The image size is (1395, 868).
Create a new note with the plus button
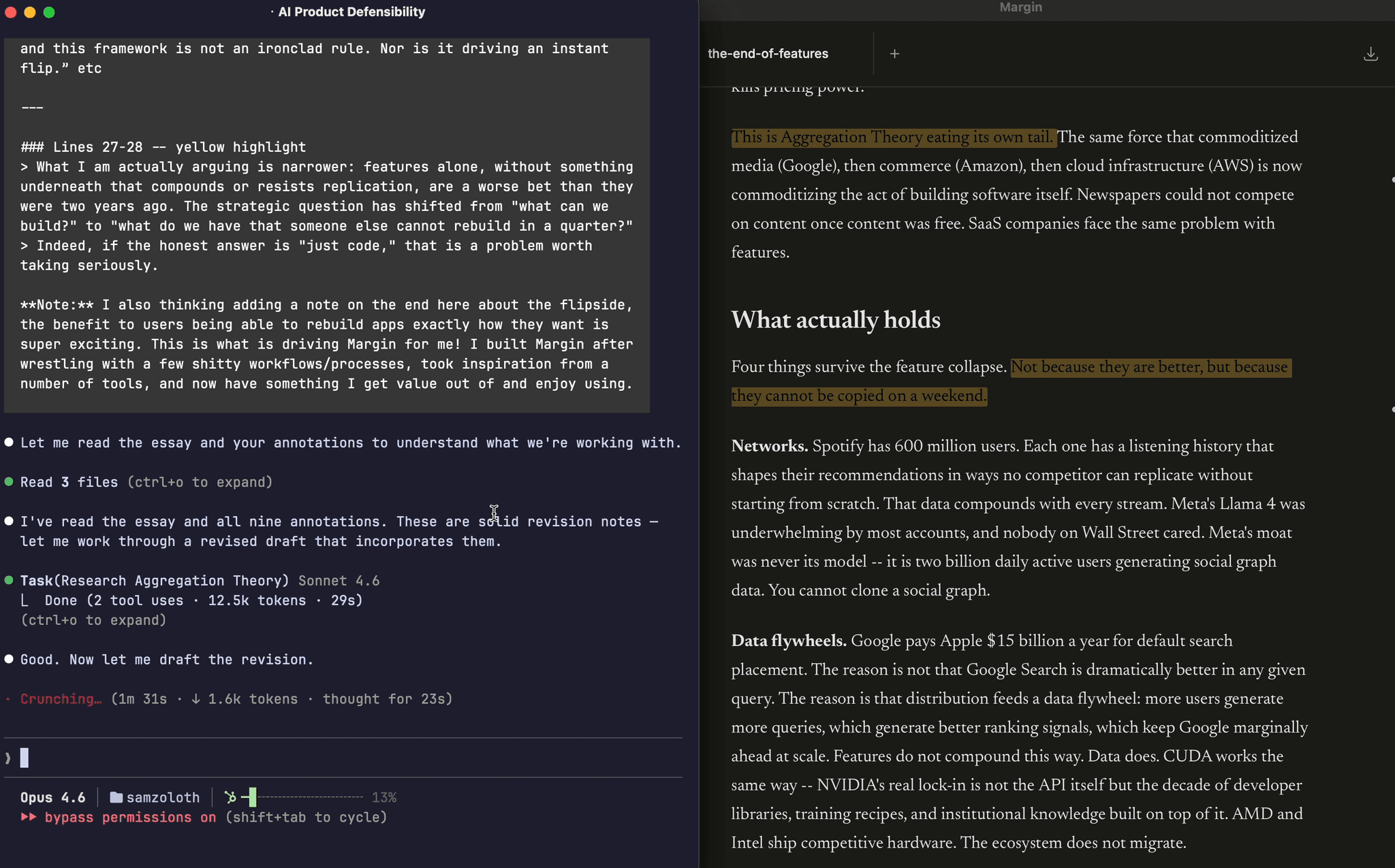point(894,54)
